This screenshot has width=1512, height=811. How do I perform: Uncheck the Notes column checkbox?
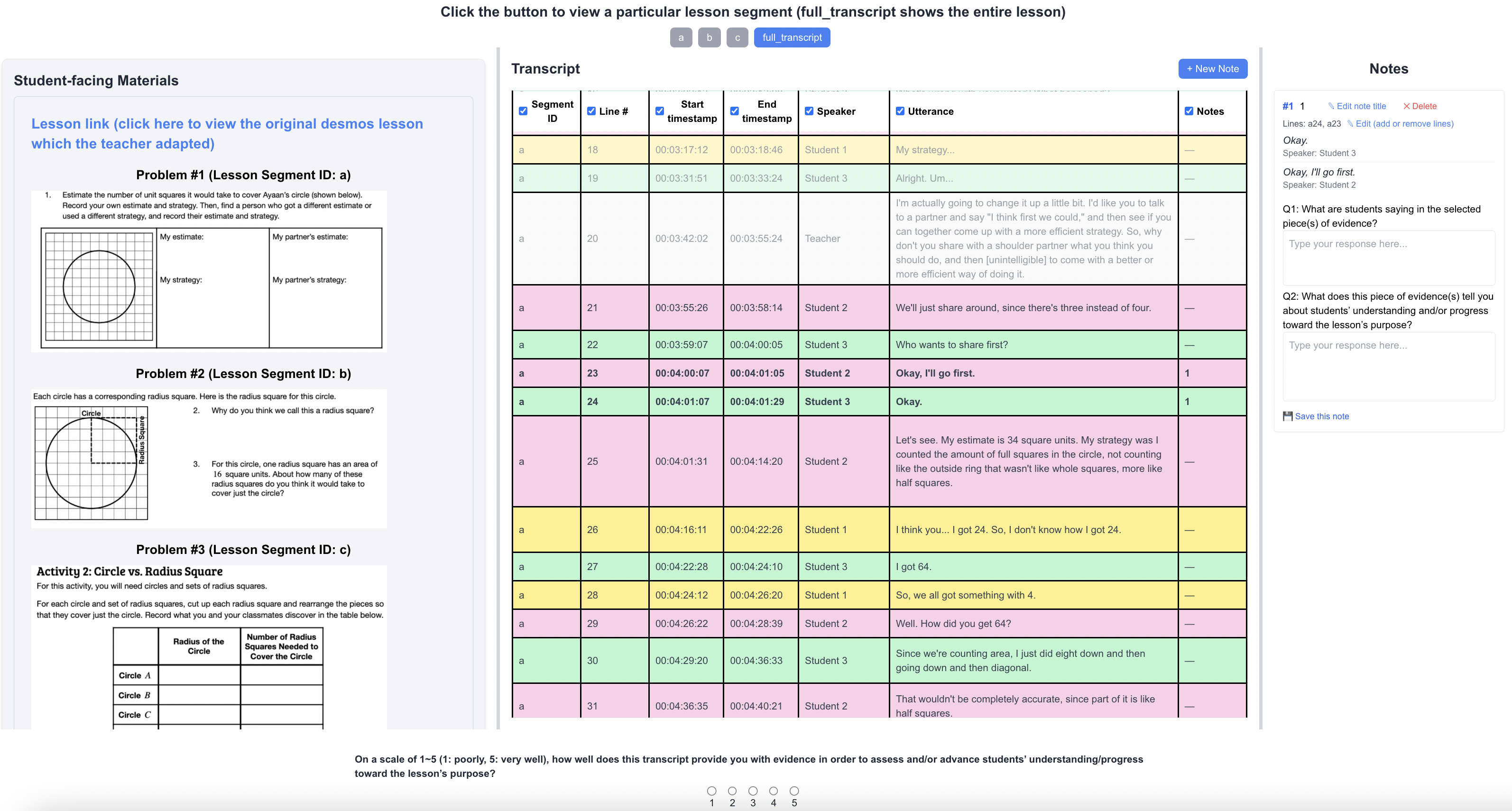pyautogui.click(x=1189, y=111)
